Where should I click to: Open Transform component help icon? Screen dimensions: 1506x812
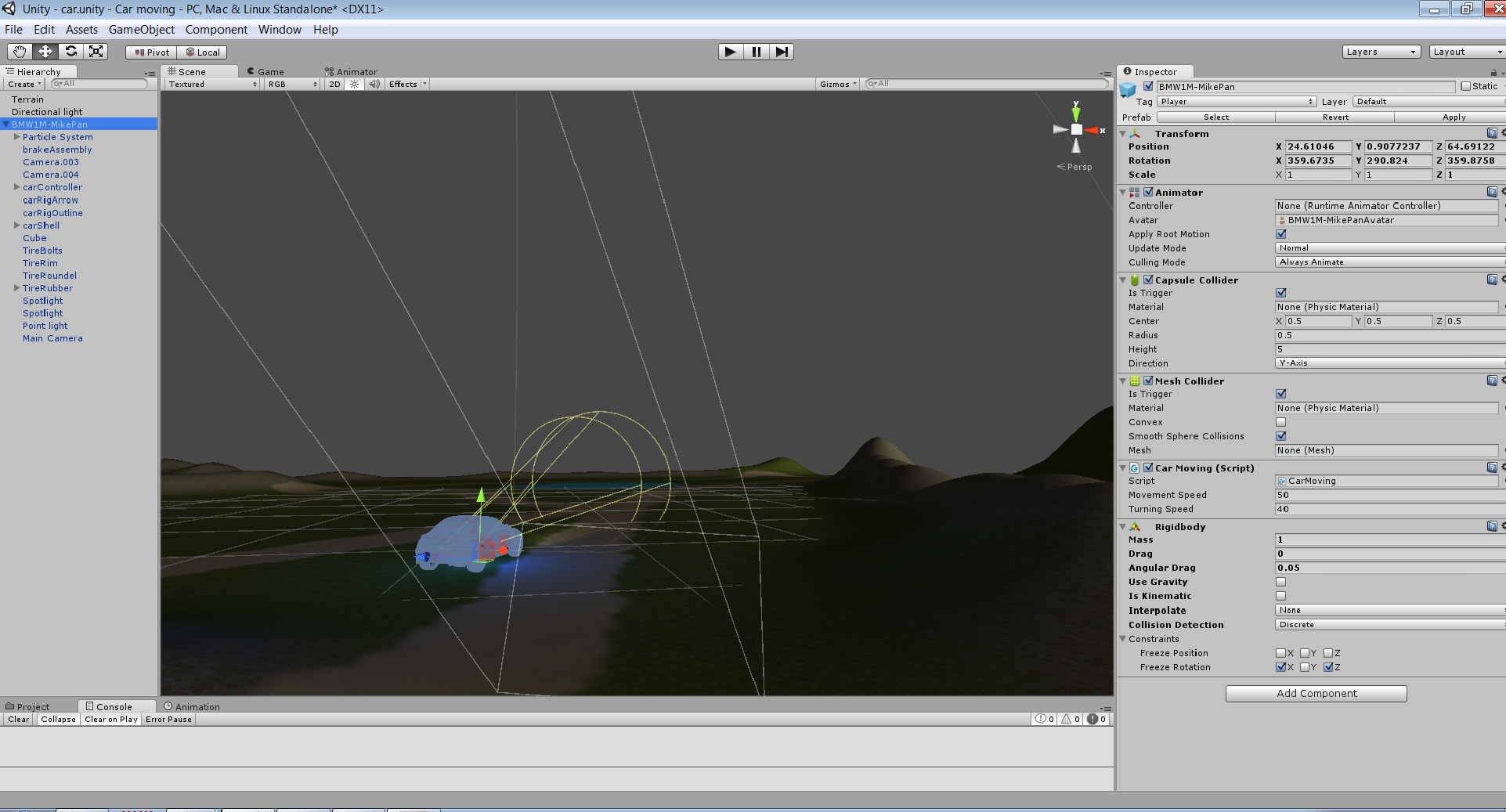[1491, 133]
